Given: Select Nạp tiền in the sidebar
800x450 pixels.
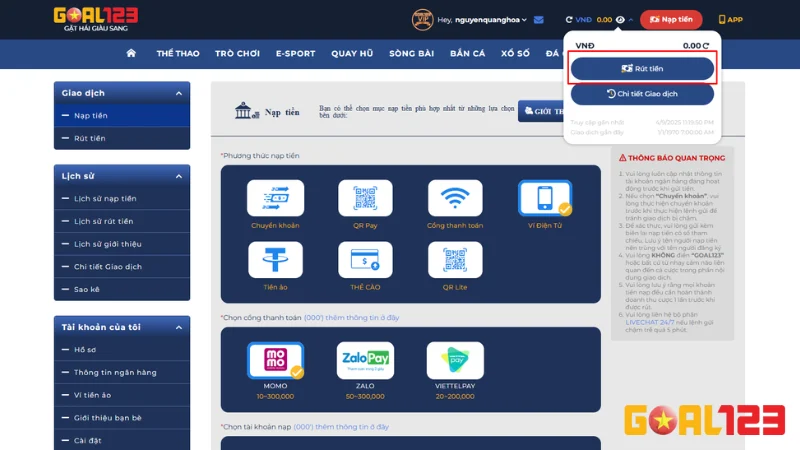Looking at the screenshot, I should click(122, 115).
